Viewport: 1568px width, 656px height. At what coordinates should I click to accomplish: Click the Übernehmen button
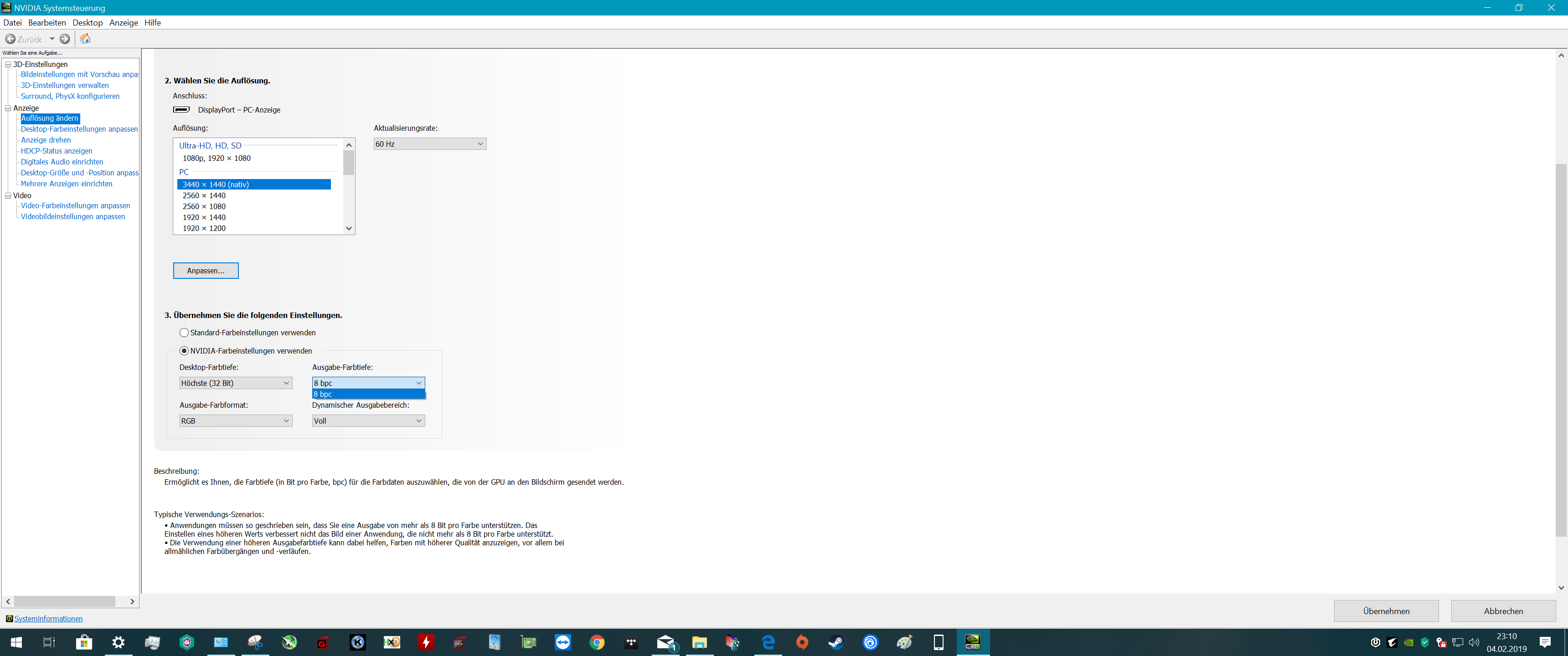point(1385,611)
